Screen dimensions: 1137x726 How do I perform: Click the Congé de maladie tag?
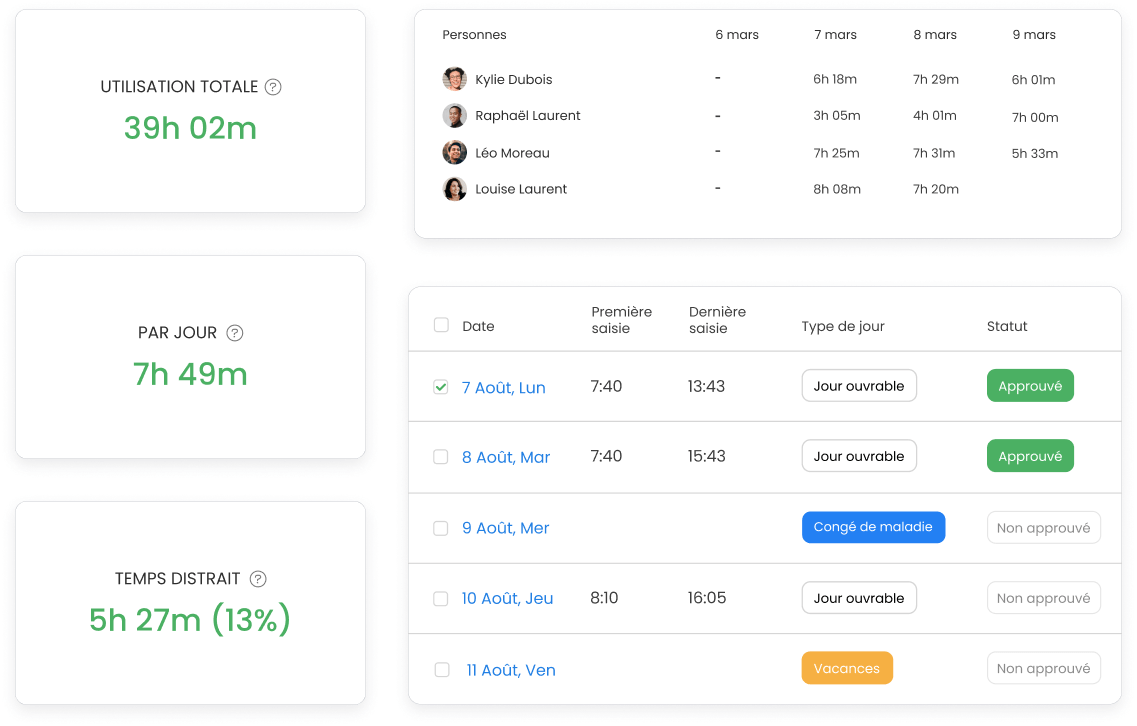coord(873,527)
